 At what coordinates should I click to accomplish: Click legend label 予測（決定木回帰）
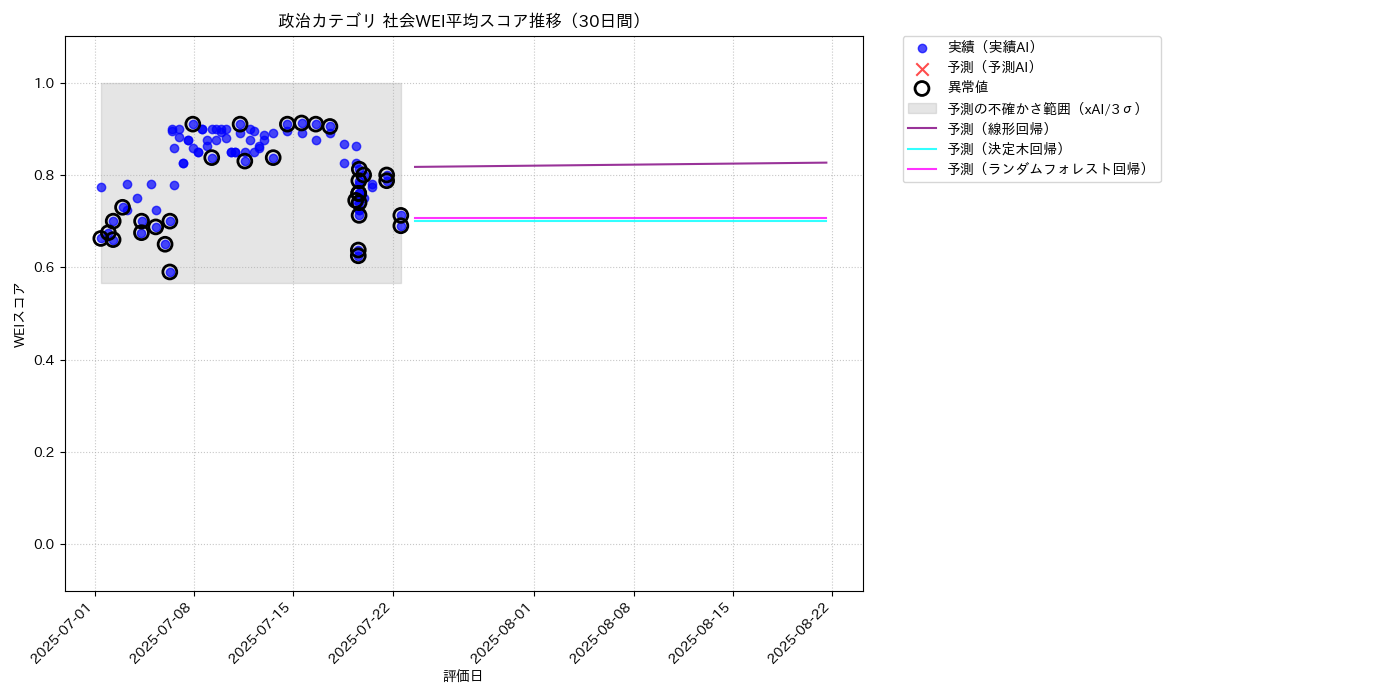[1005, 149]
